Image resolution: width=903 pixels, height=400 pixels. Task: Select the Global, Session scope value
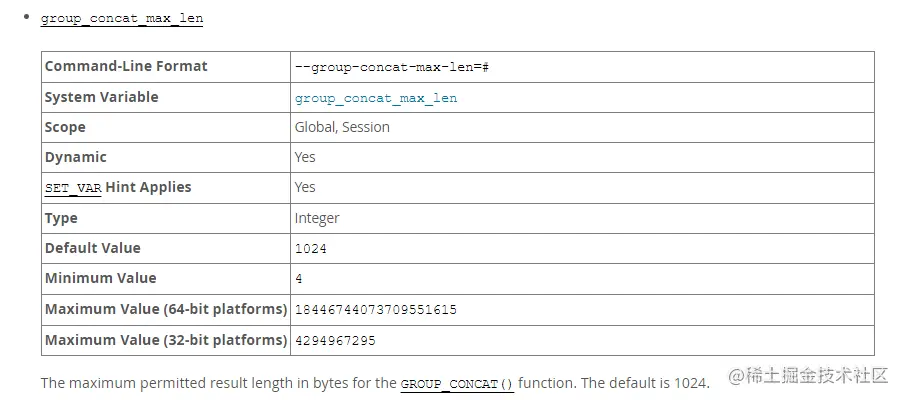tap(342, 127)
